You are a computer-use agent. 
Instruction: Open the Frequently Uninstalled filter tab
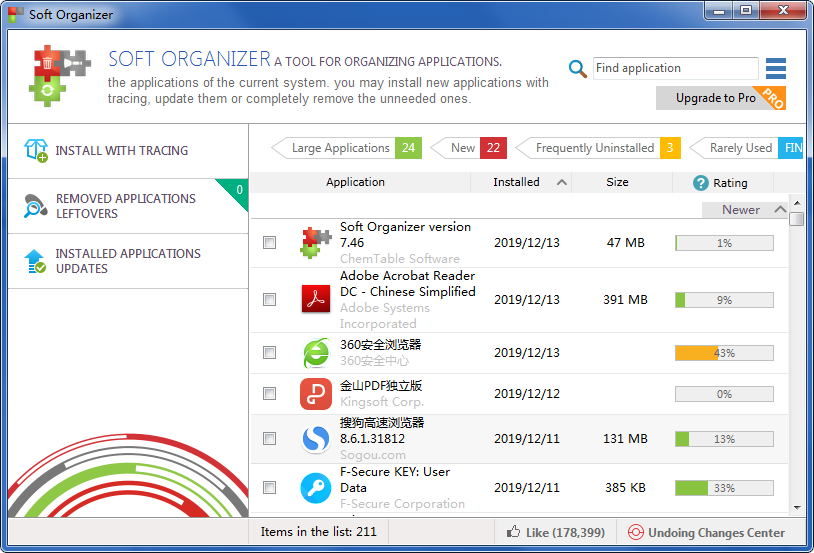point(598,148)
